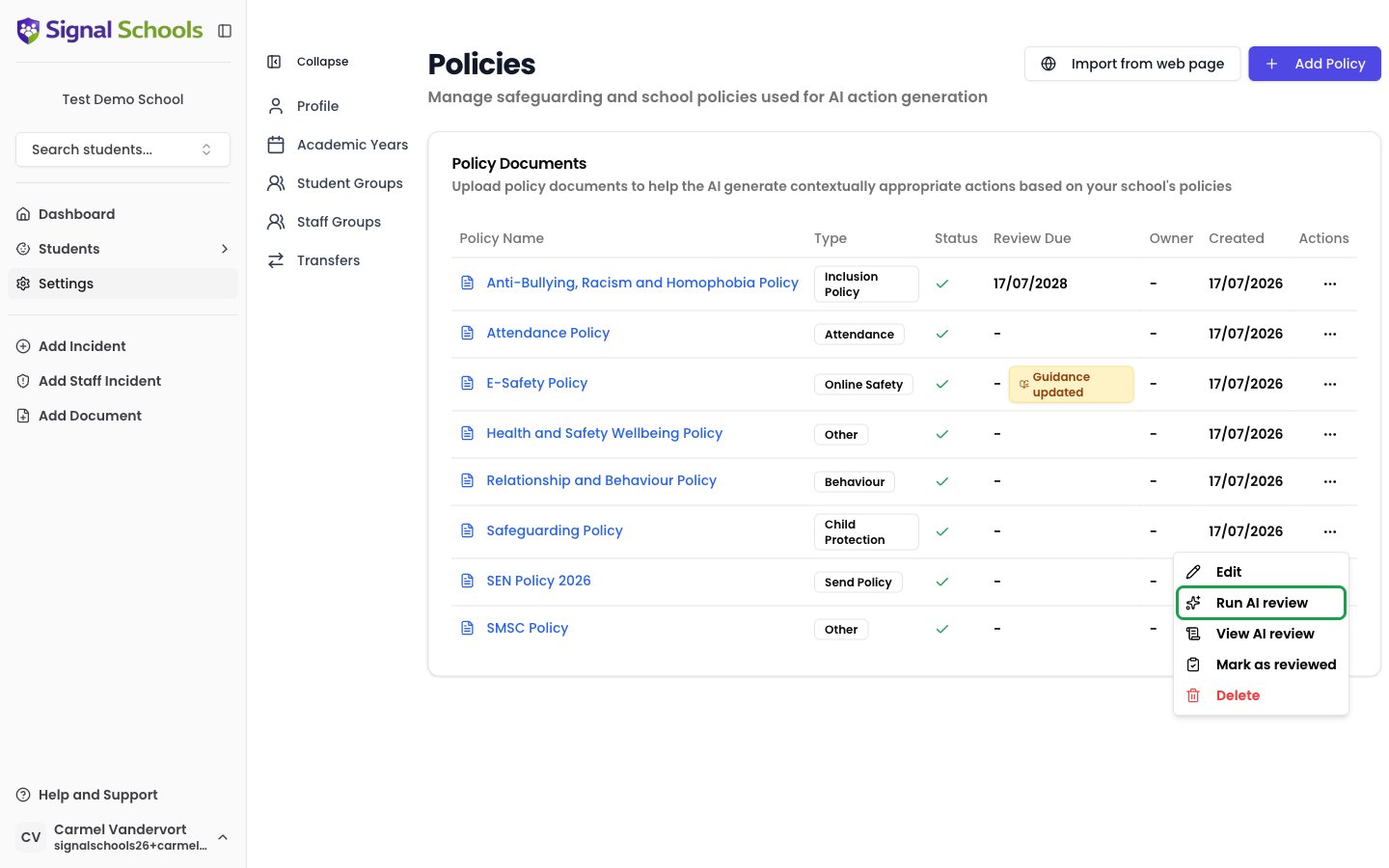1389x868 pixels.
Task: Click green status checkmark in Attendance row
Action: pyautogui.click(x=942, y=334)
